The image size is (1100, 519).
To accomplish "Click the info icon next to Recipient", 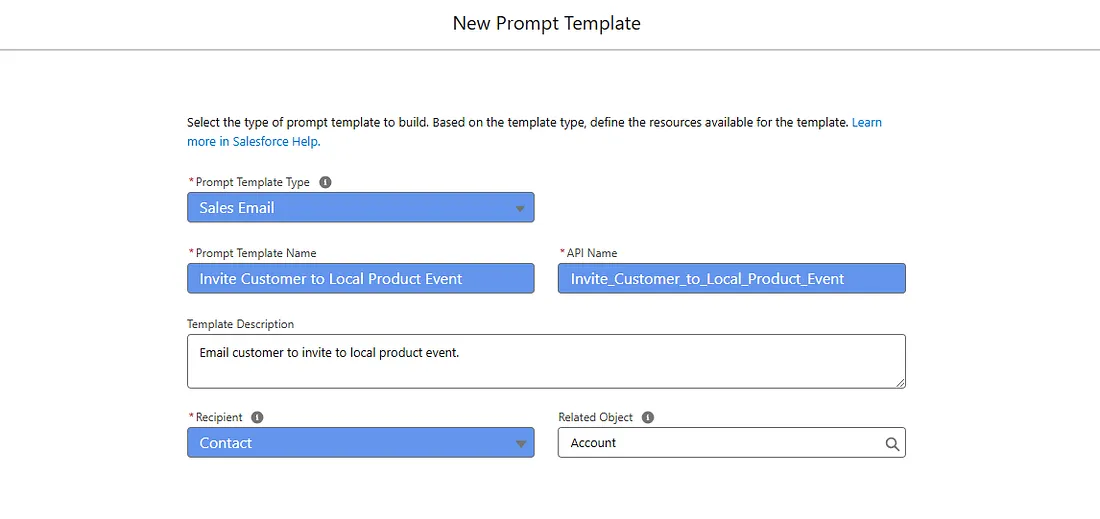I will click(x=257, y=417).
